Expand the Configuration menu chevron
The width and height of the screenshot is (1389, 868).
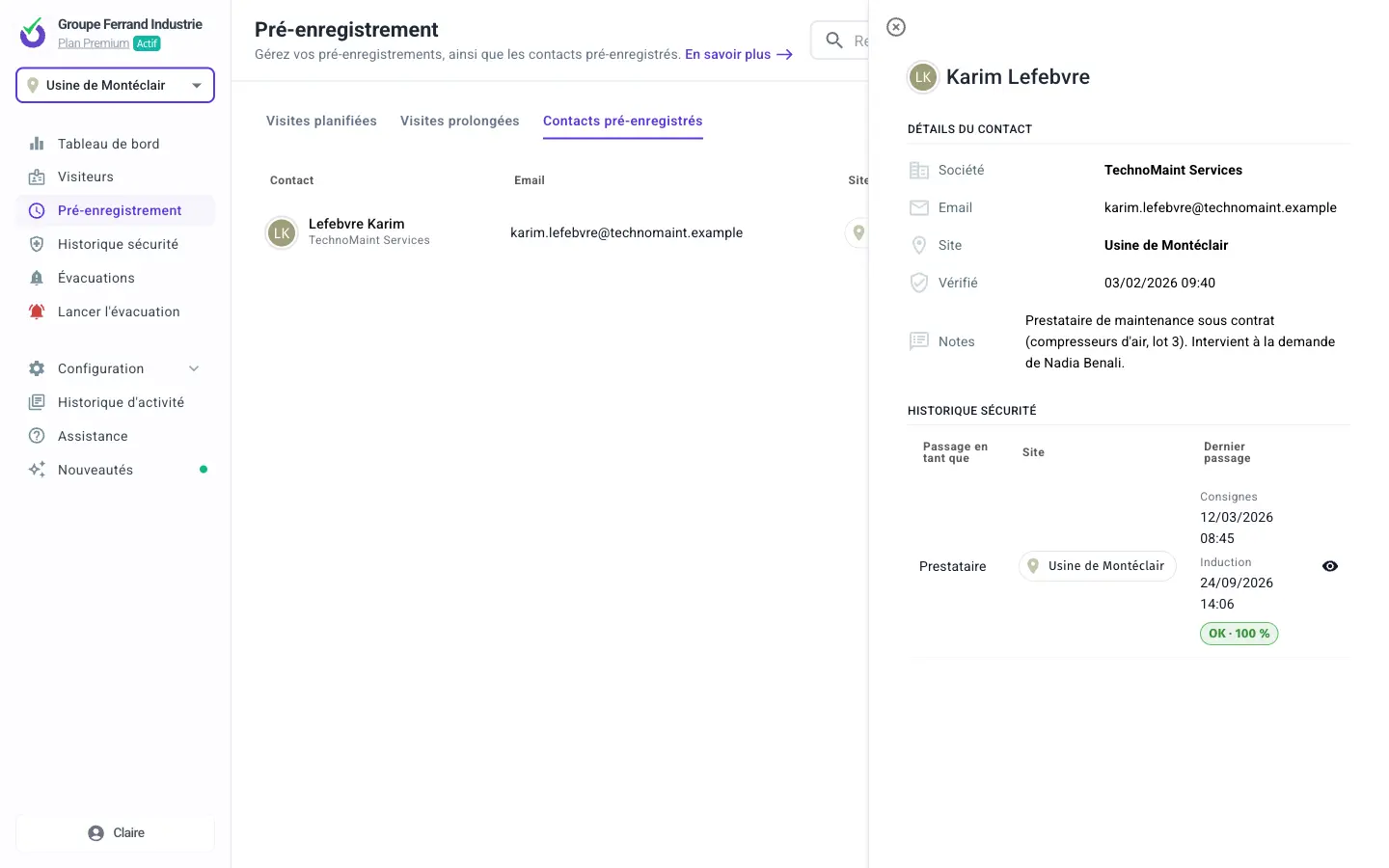tap(194, 368)
